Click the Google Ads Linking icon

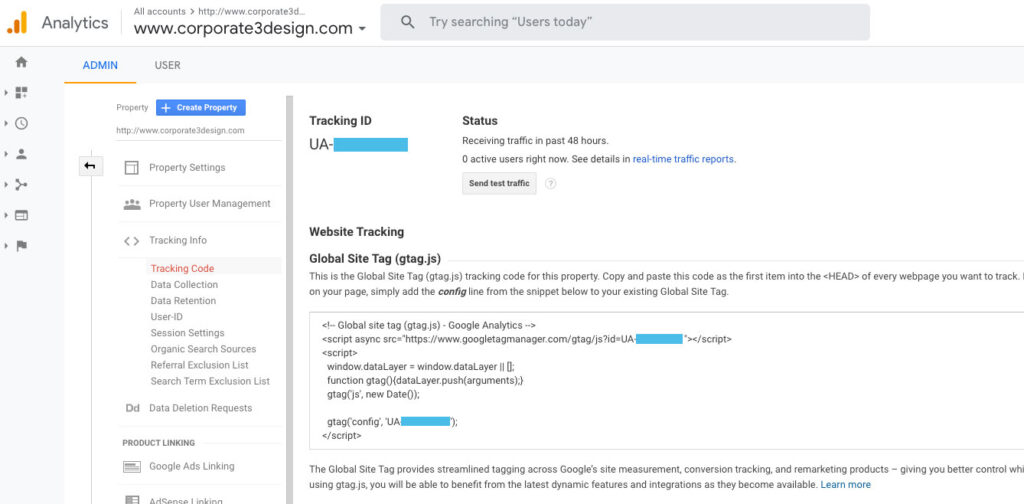tap(132, 467)
